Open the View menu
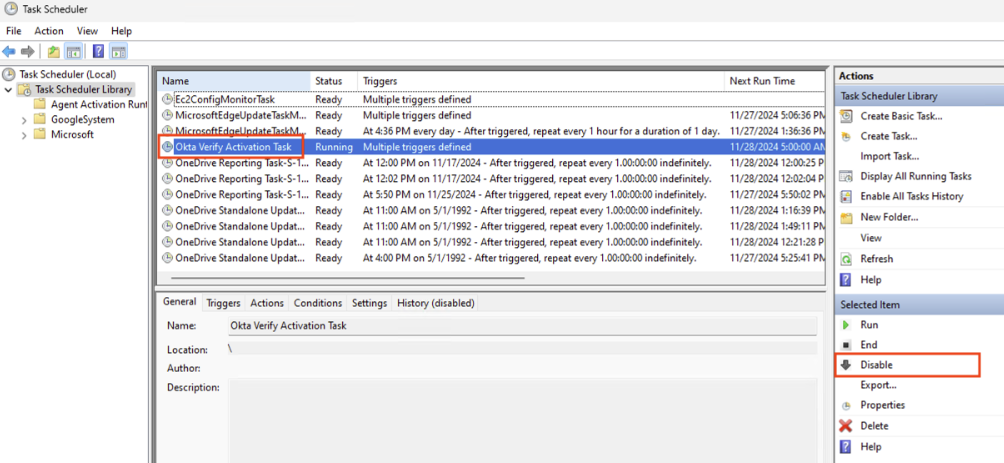Image resolution: width=1004 pixels, height=463 pixels. coord(87,31)
